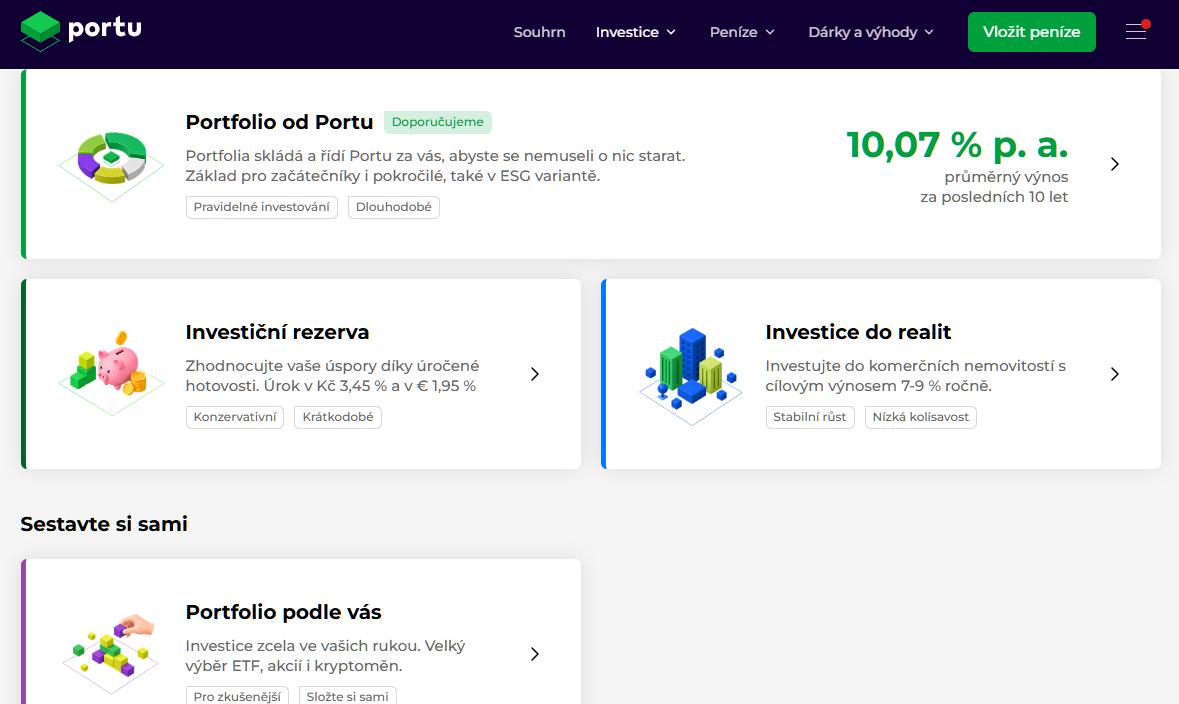Click the blue buildings Investice do realit illustration
The width and height of the screenshot is (1179, 704).
[x=691, y=376]
